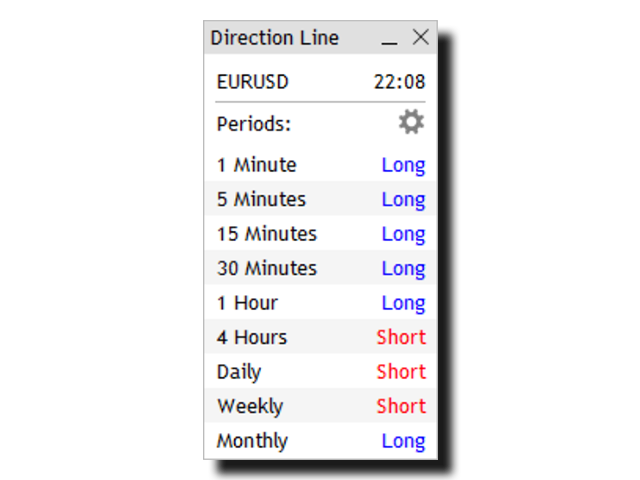
Task: Select the Weekly period row
Action: coord(321,406)
